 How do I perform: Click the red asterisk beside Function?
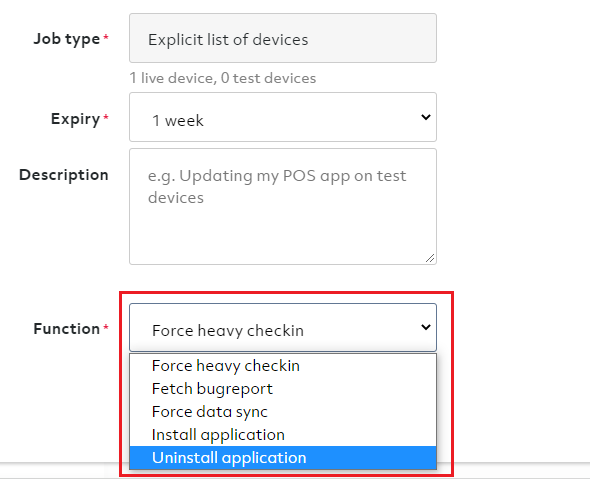[106, 327]
